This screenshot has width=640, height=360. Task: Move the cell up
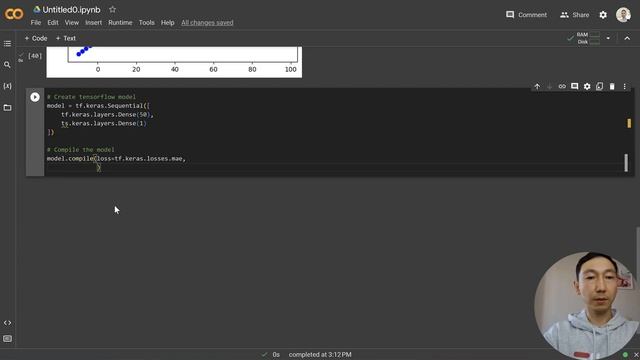[537, 87]
